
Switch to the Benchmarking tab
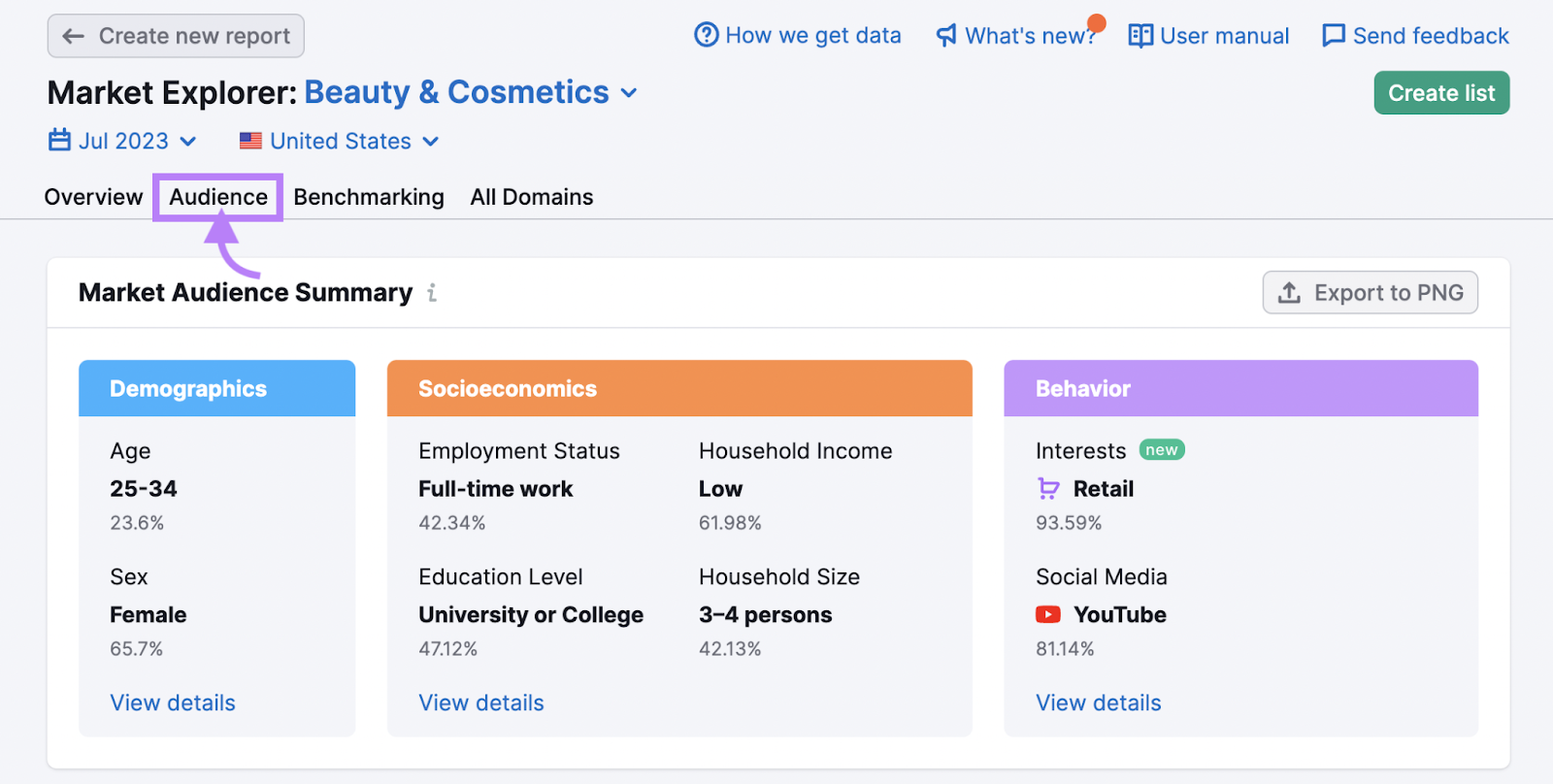[369, 197]
